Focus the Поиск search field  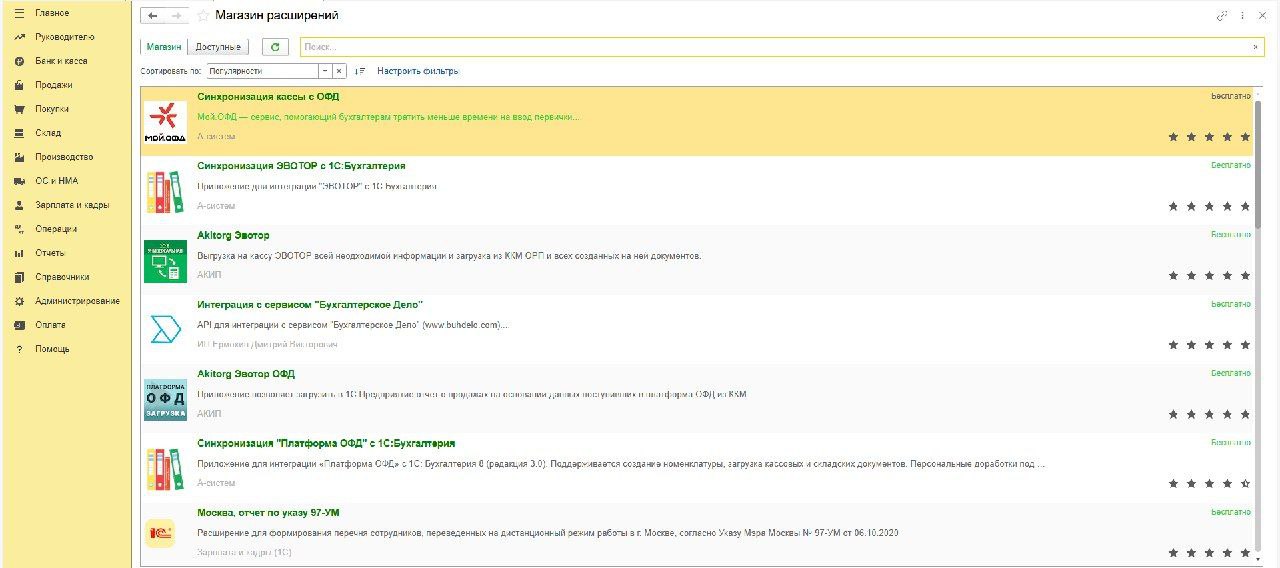775,47
